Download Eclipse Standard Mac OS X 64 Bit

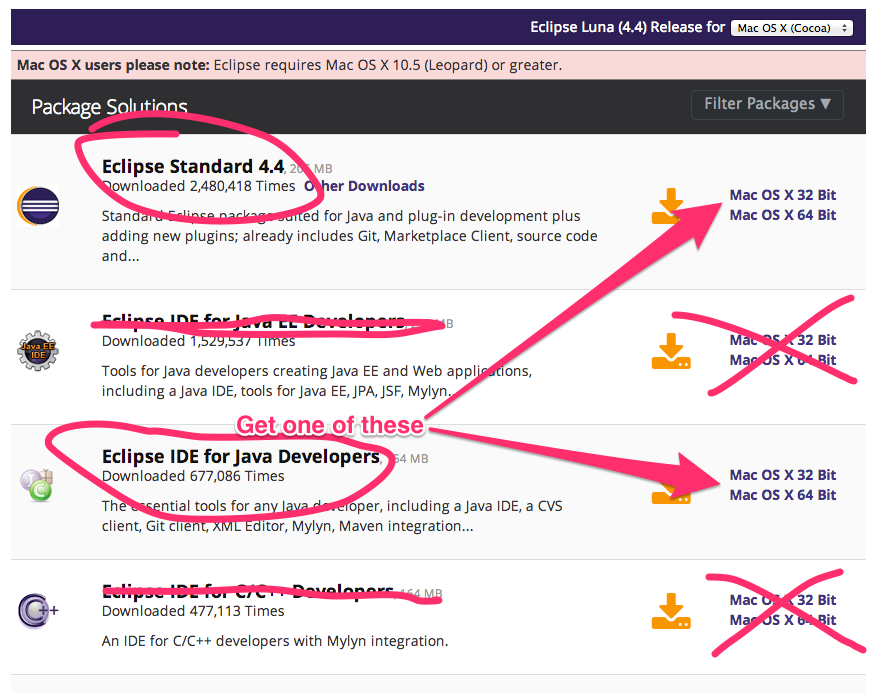(x=782, y=215)
